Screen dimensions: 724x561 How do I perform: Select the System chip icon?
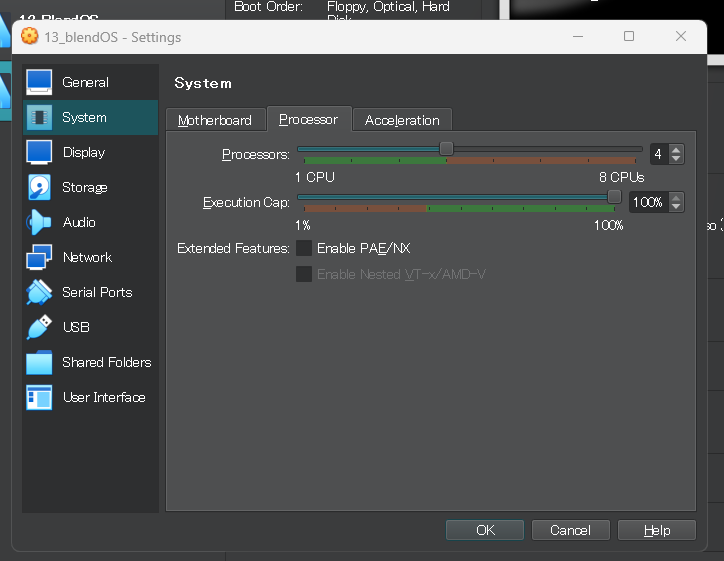point(39,117)
